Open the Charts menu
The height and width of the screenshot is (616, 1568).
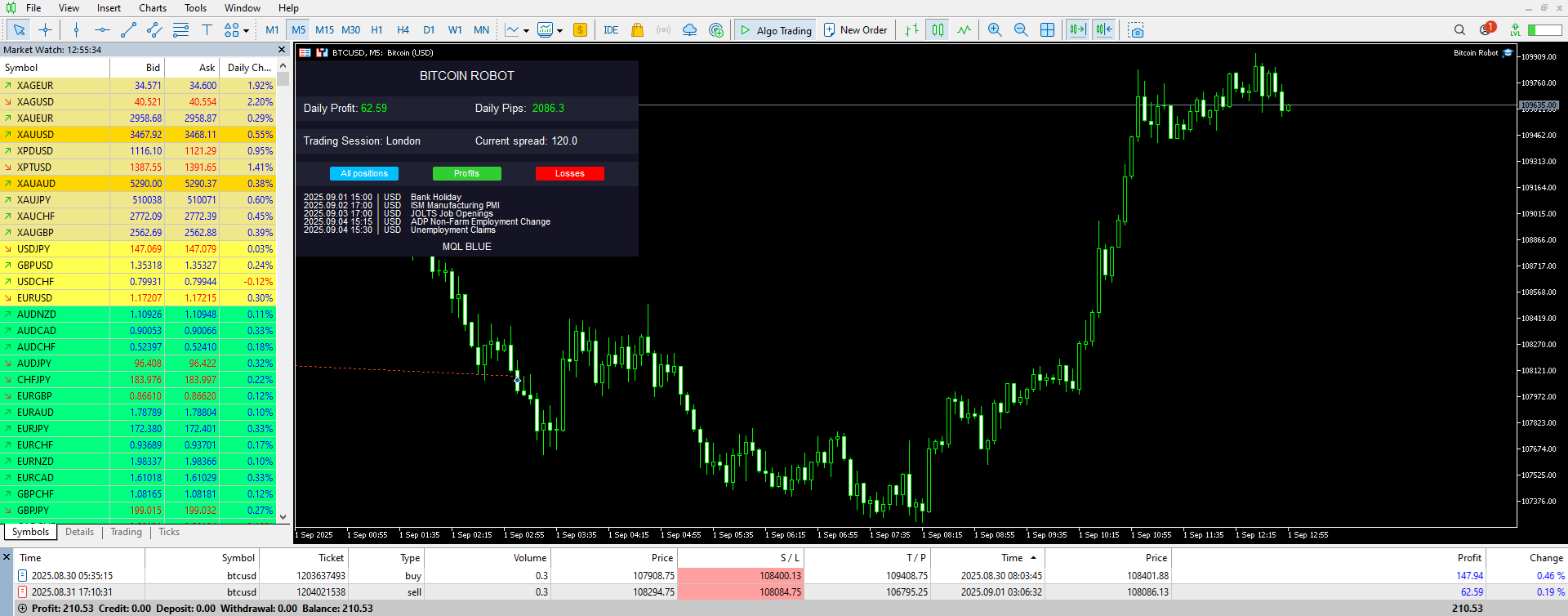tap(152, 8)
